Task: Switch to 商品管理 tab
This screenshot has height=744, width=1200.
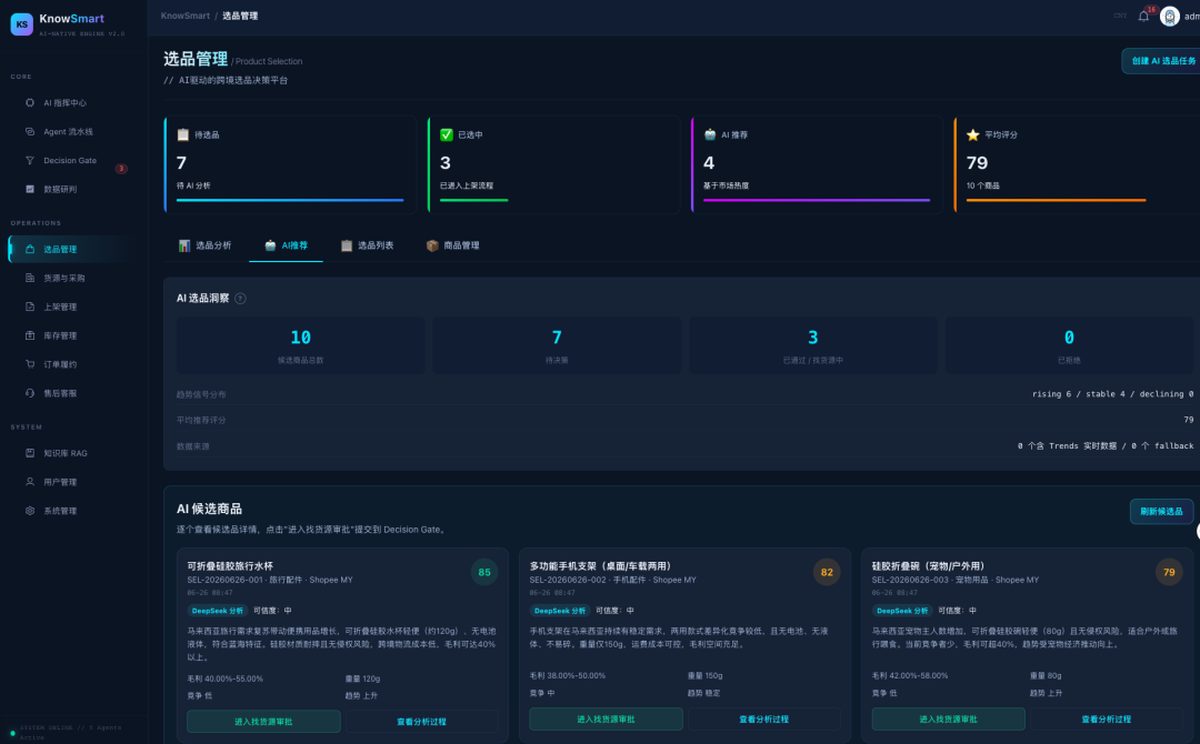Action: pos(453,245)
